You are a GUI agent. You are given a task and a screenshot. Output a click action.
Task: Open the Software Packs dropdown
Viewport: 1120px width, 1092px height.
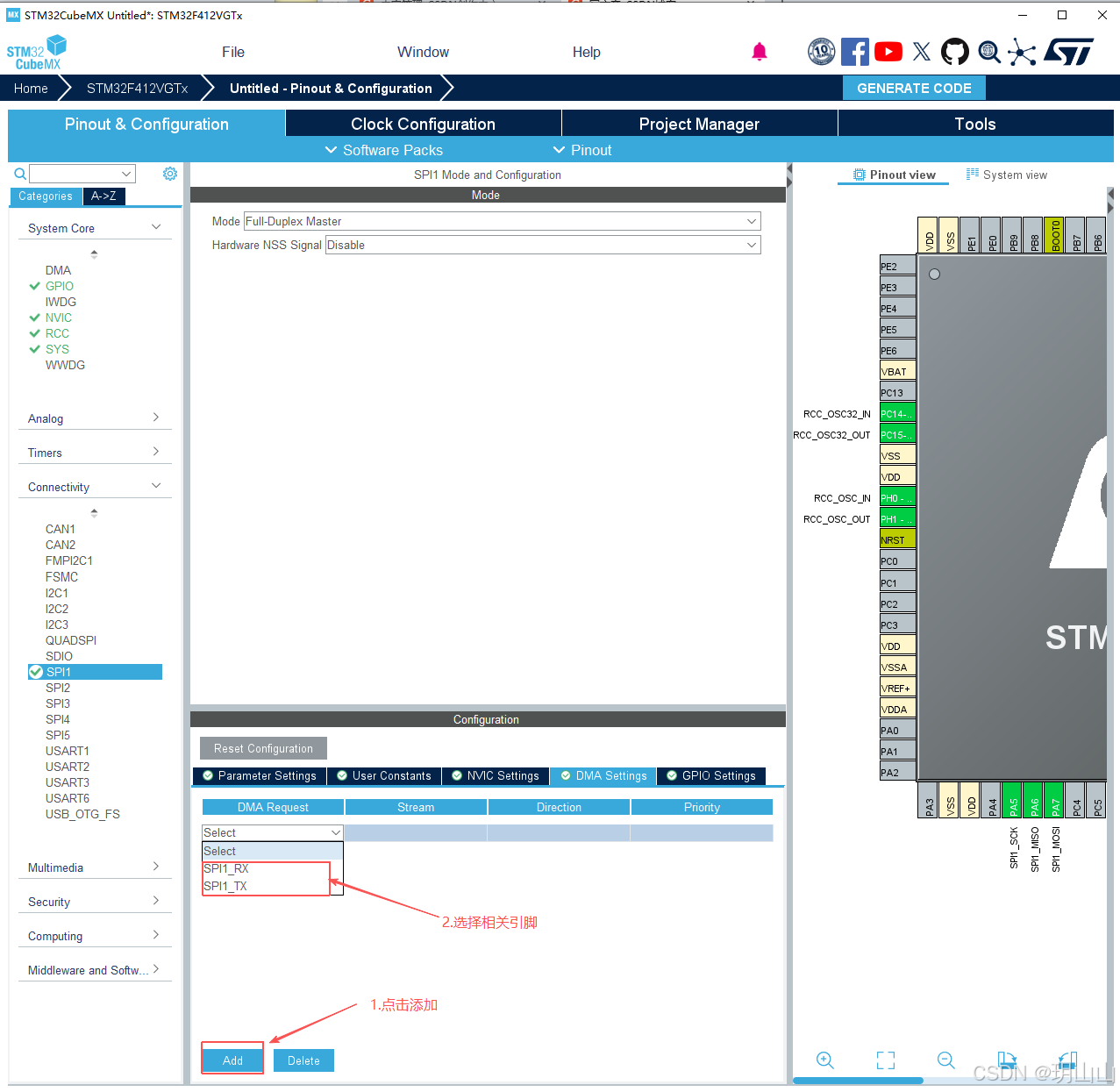pyautogui.click(x=384, y=150)
